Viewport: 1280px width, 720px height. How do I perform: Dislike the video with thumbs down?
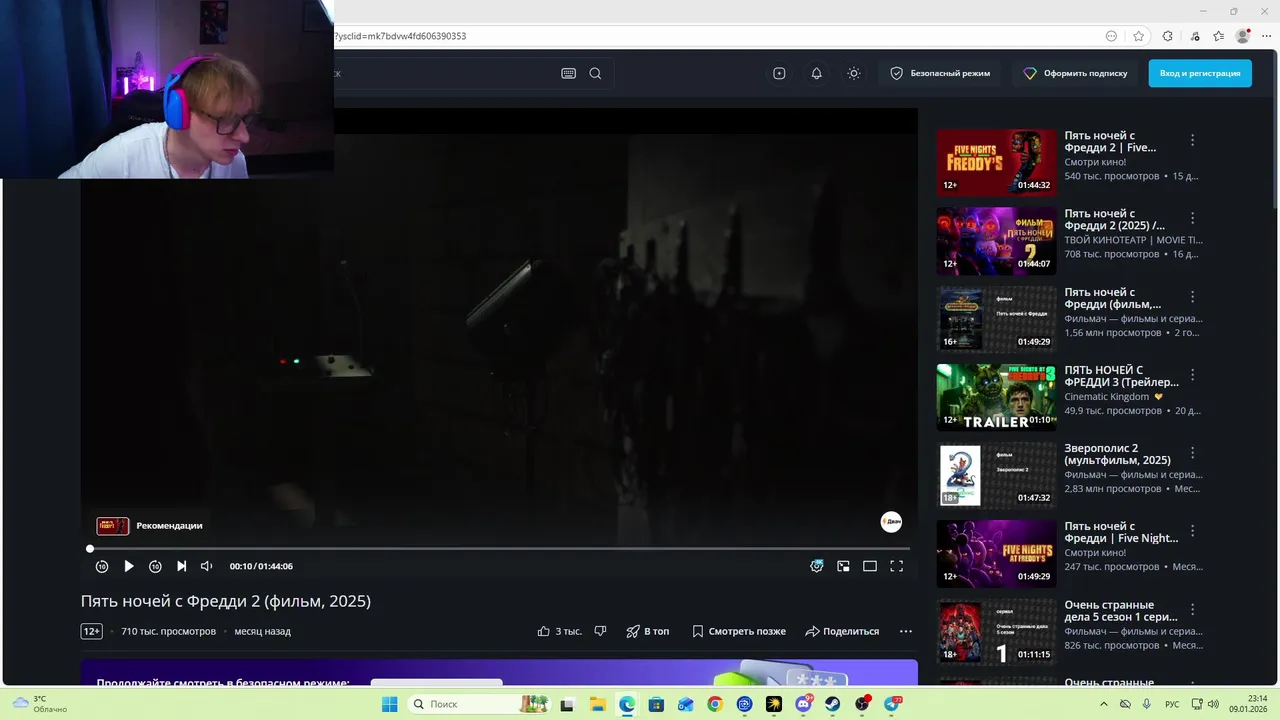tap(601, 631)
